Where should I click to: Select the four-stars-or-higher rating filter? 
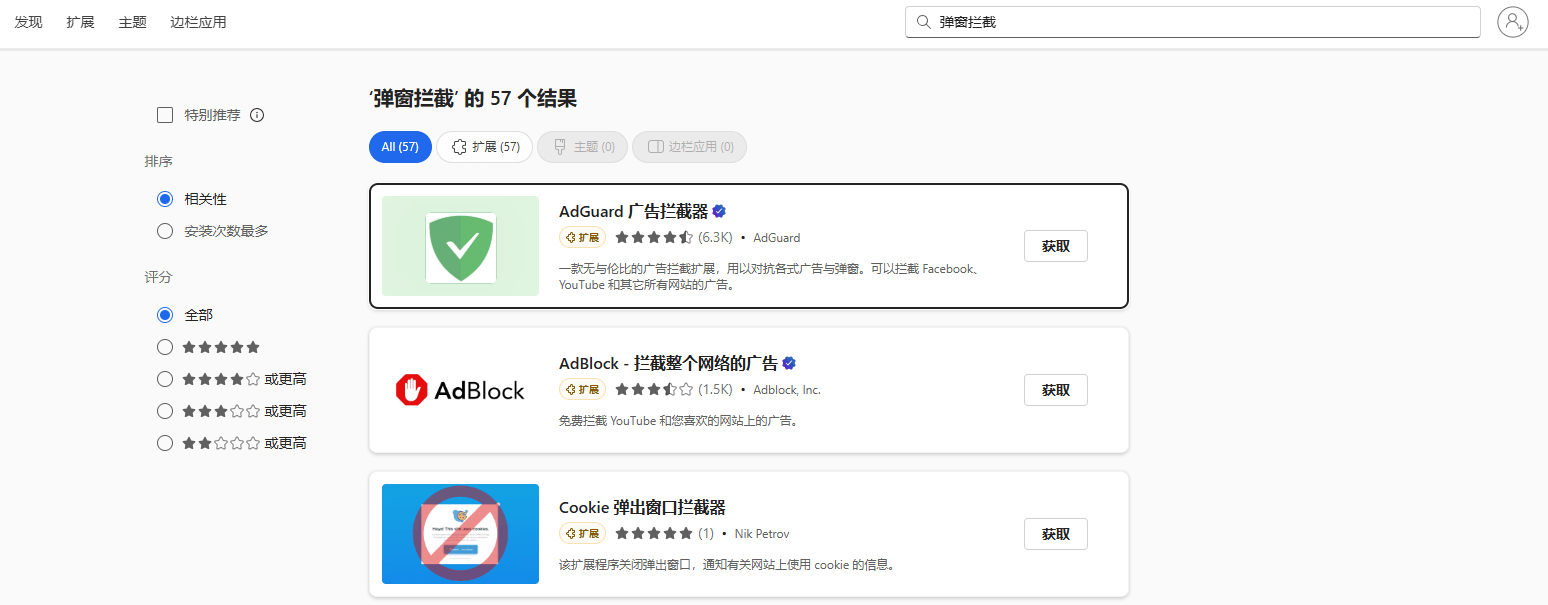[164, 378]
